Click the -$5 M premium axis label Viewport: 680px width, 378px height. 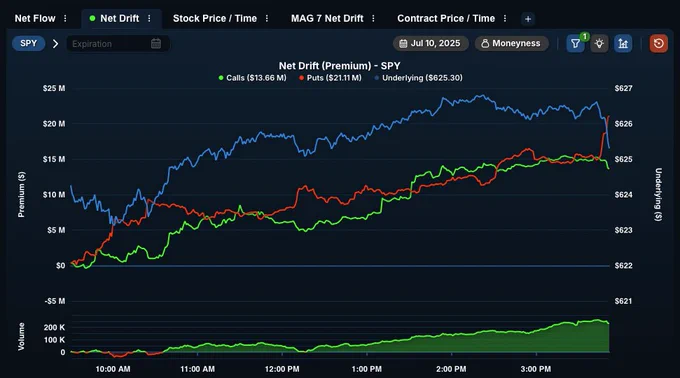pyautogui.click(x=55, y=301)
